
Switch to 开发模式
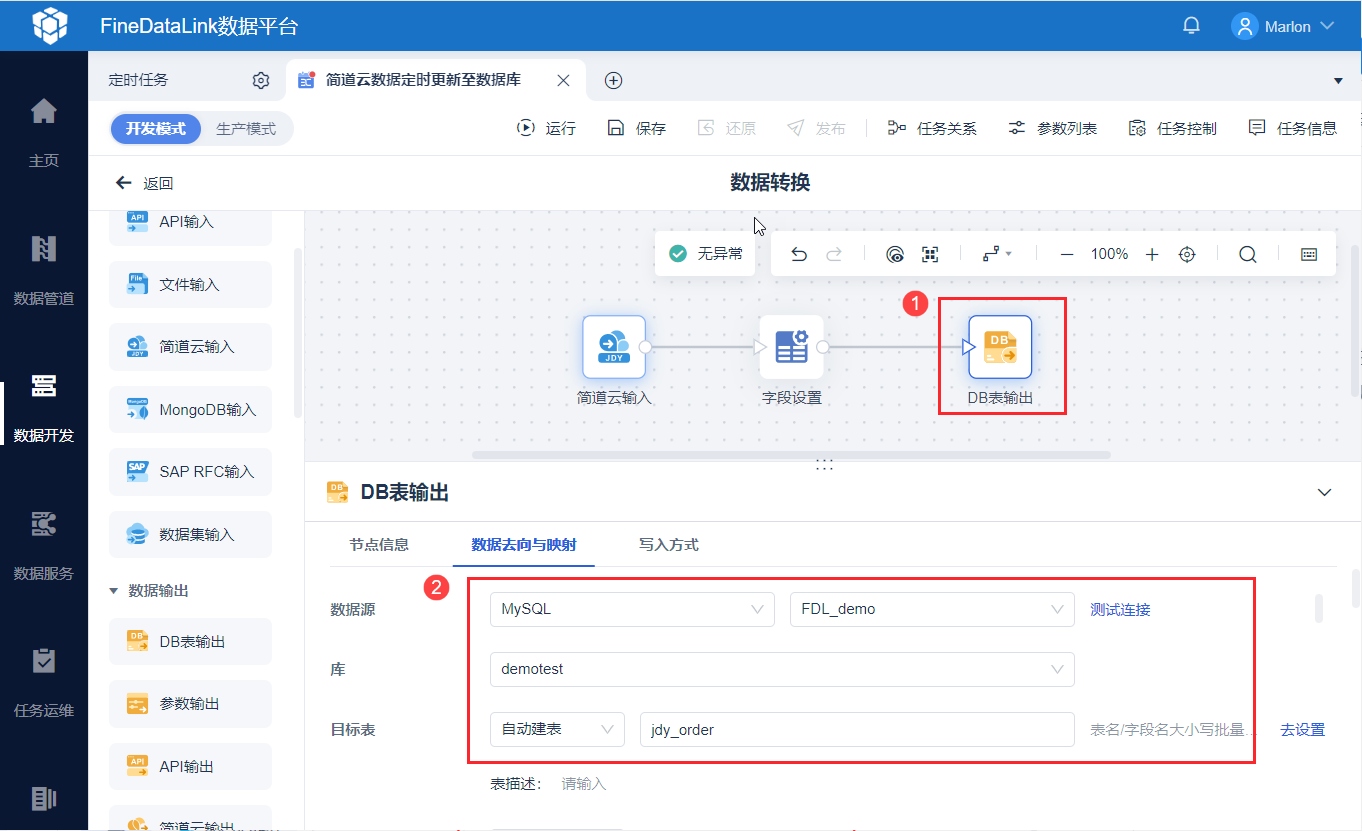click(x=156, y=129)
